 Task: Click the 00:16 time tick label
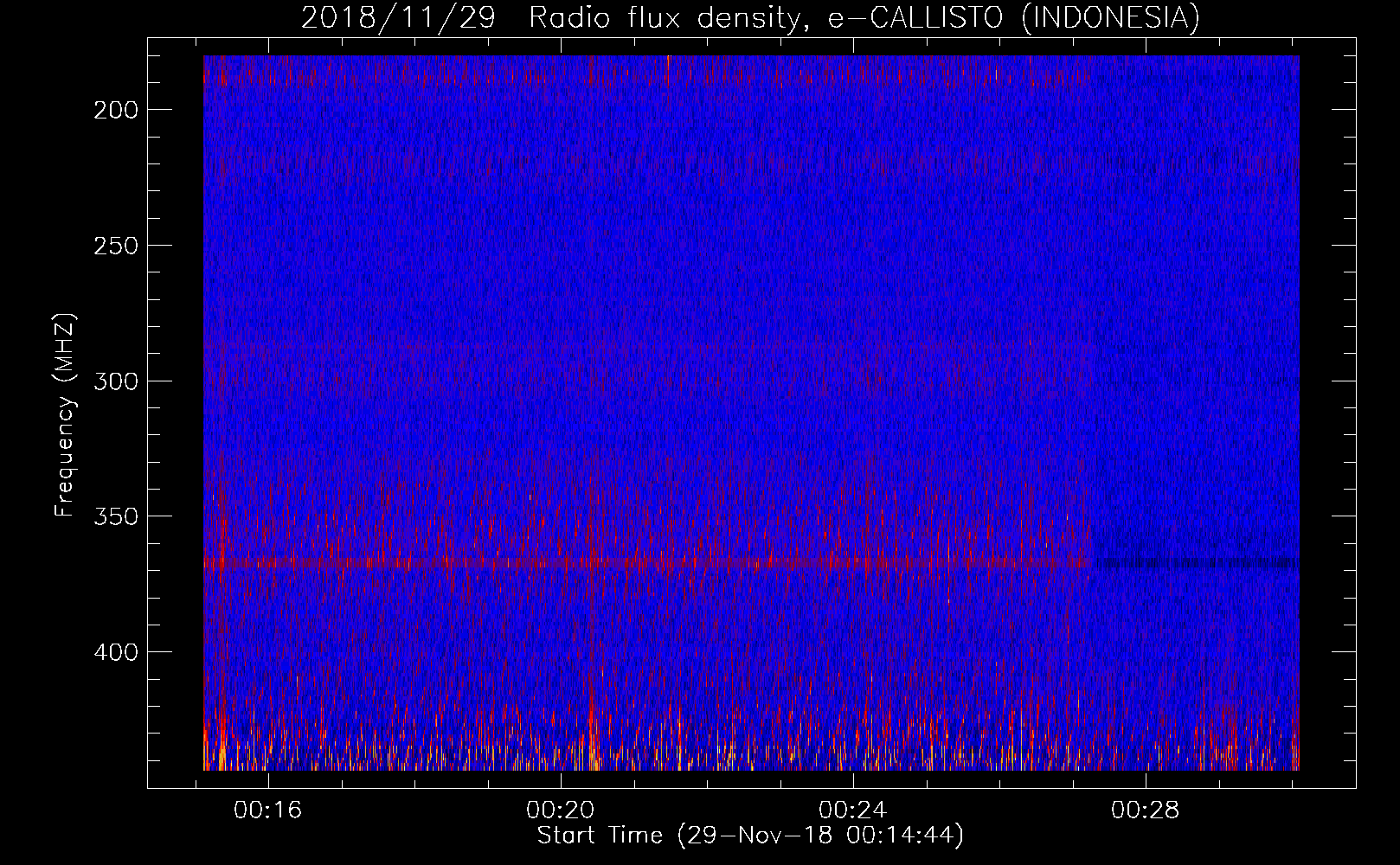pyautogui.click(x=268, y=811)
